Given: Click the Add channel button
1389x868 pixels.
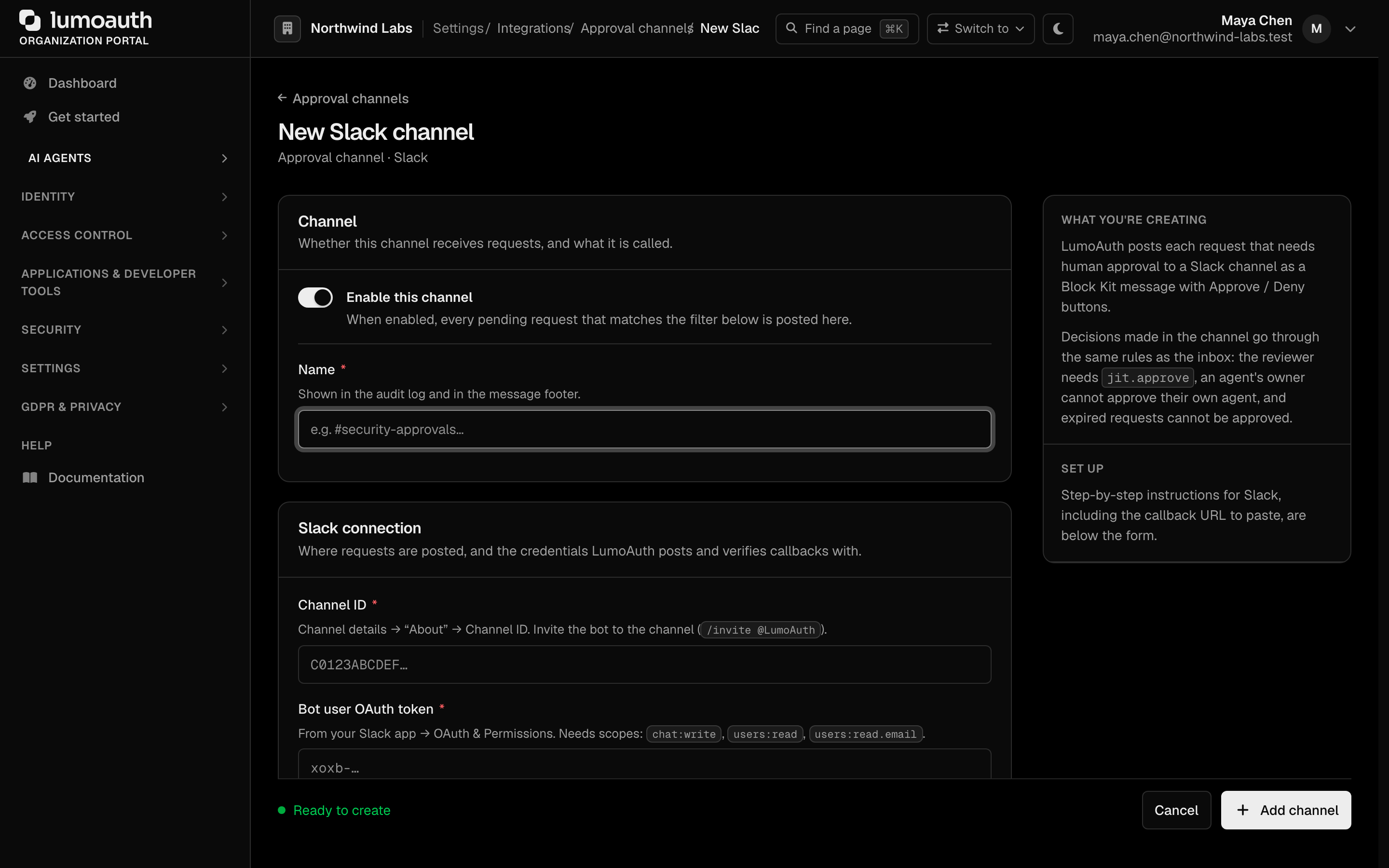Looking at the screenshot, I should tap(1286, 810).
